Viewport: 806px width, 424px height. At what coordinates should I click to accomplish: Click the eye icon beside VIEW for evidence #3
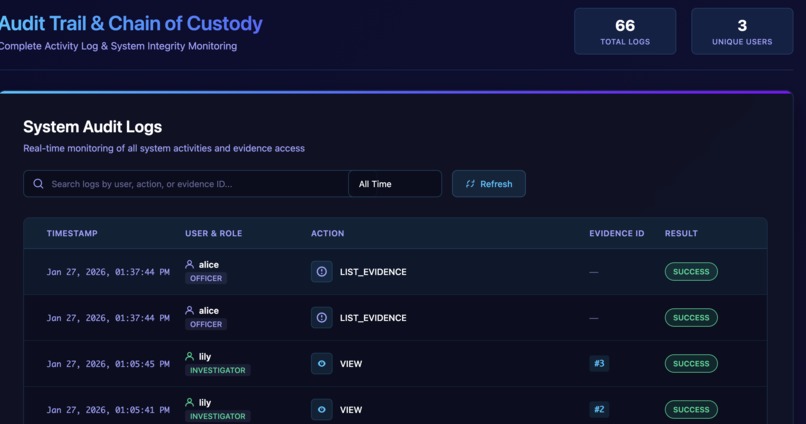point(322,363)
